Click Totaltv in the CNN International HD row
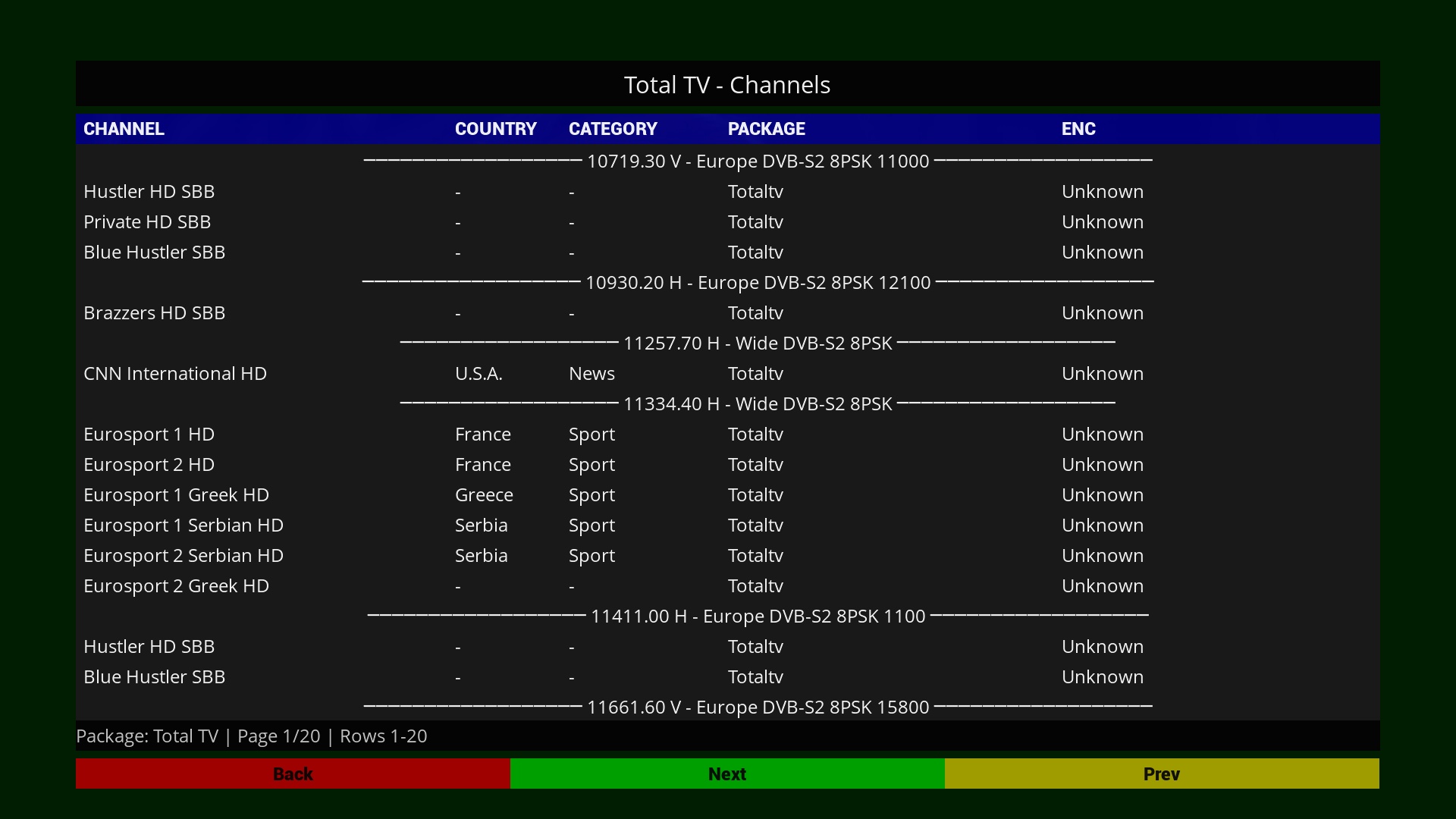This screenshot has height=819, width=1456. pos(755,373)
